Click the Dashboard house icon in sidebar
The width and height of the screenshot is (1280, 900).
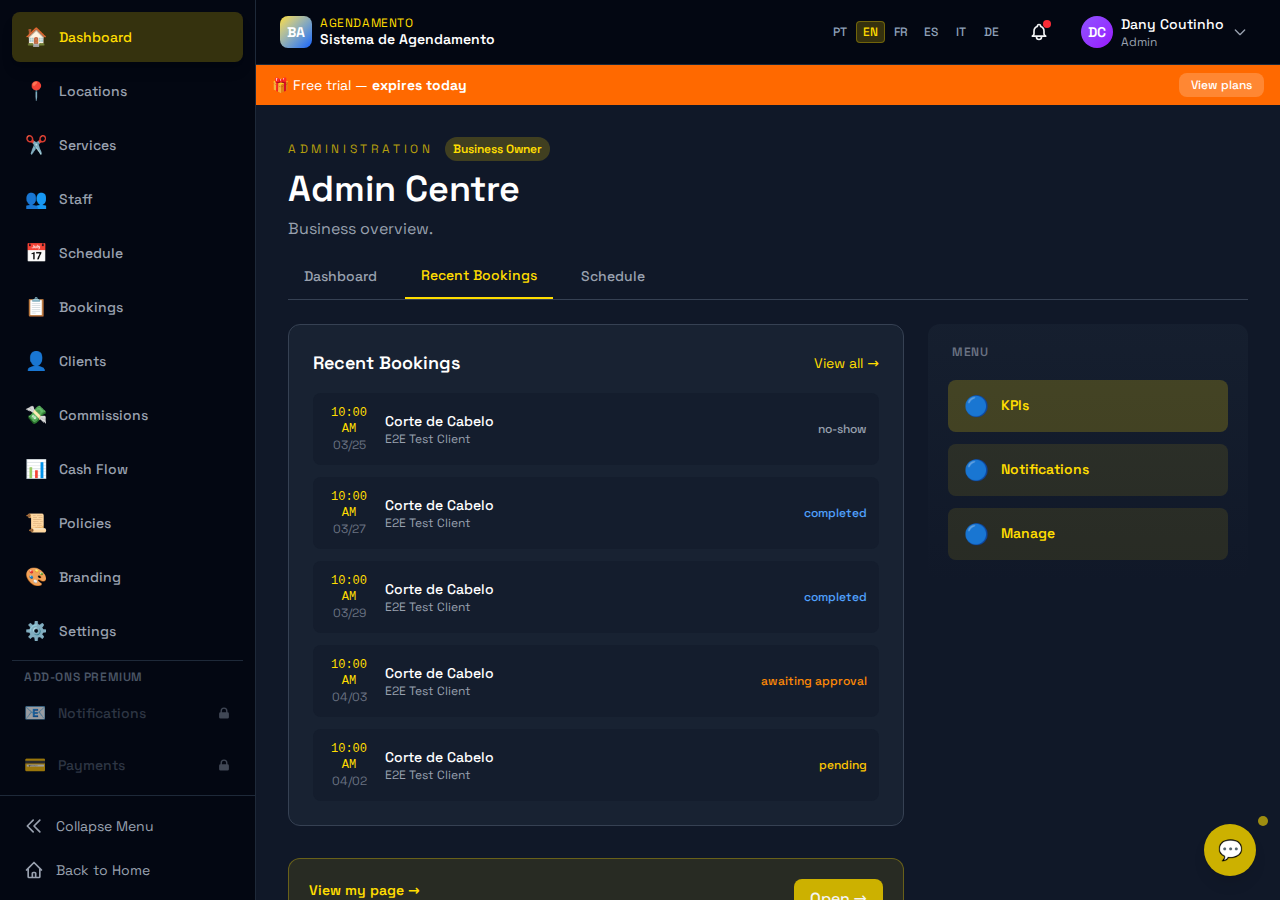(x=36, y=37)
